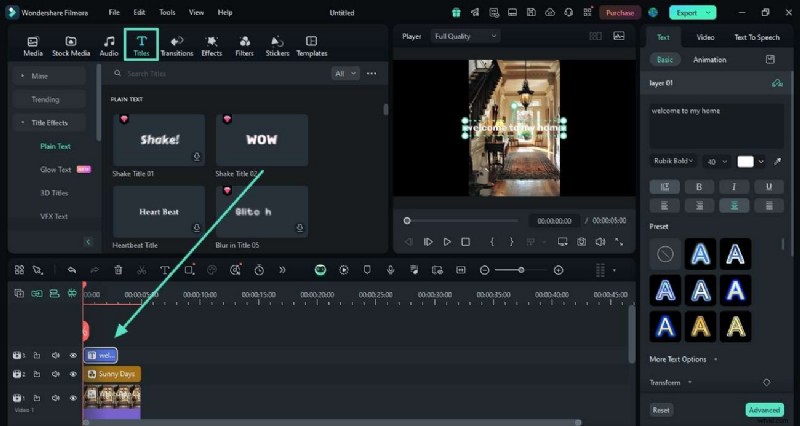This screenshot has height=426, width=800.
Task: Select the Shake Title 01 thumbnail
Action: (x=159, y=140)
